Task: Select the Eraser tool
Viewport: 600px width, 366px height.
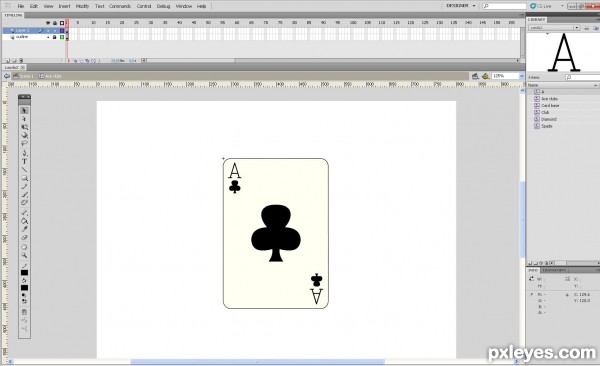Action: (x=24, y=237)
